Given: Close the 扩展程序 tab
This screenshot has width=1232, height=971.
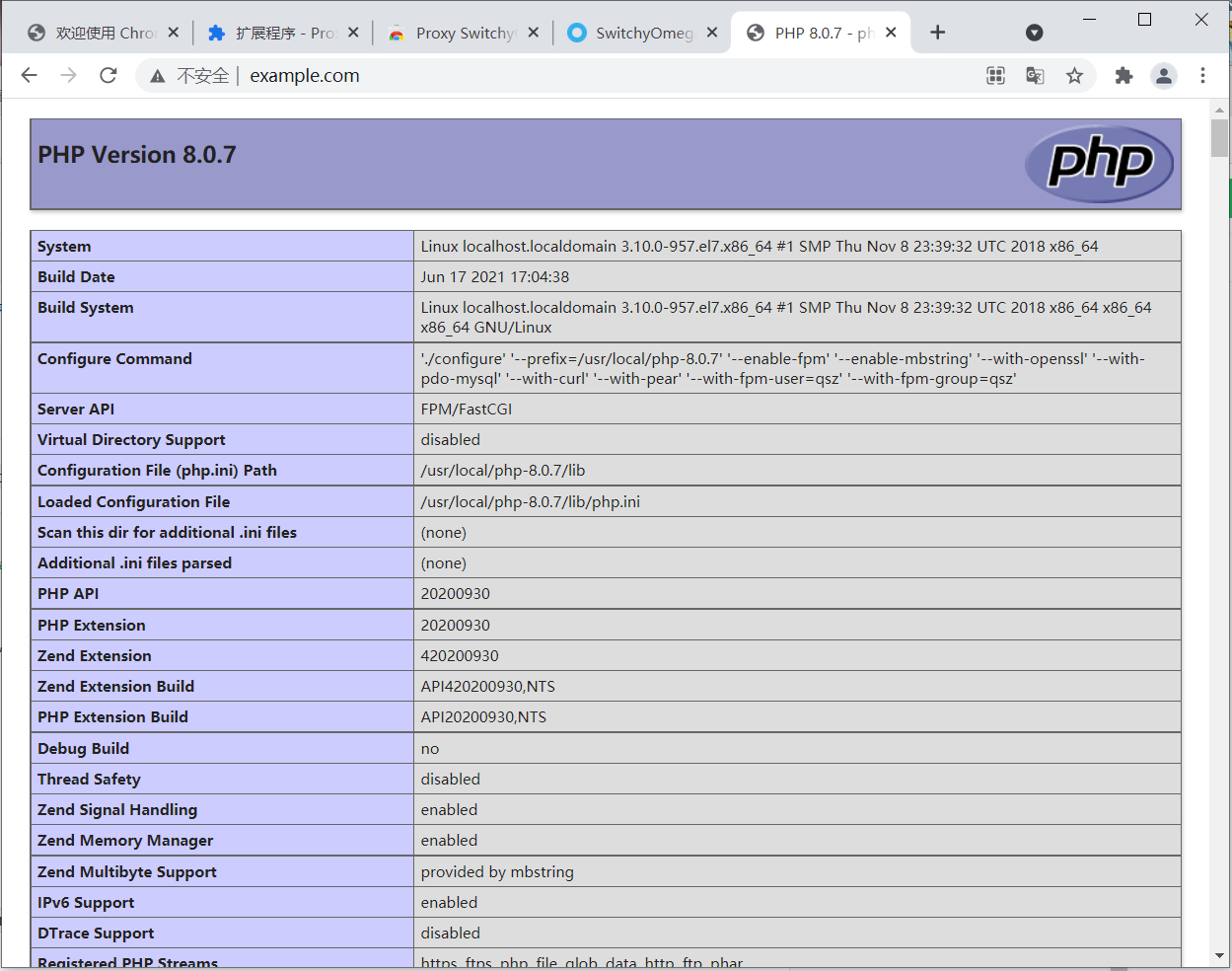Looking at the screenshot, I should tap(353, 33).
